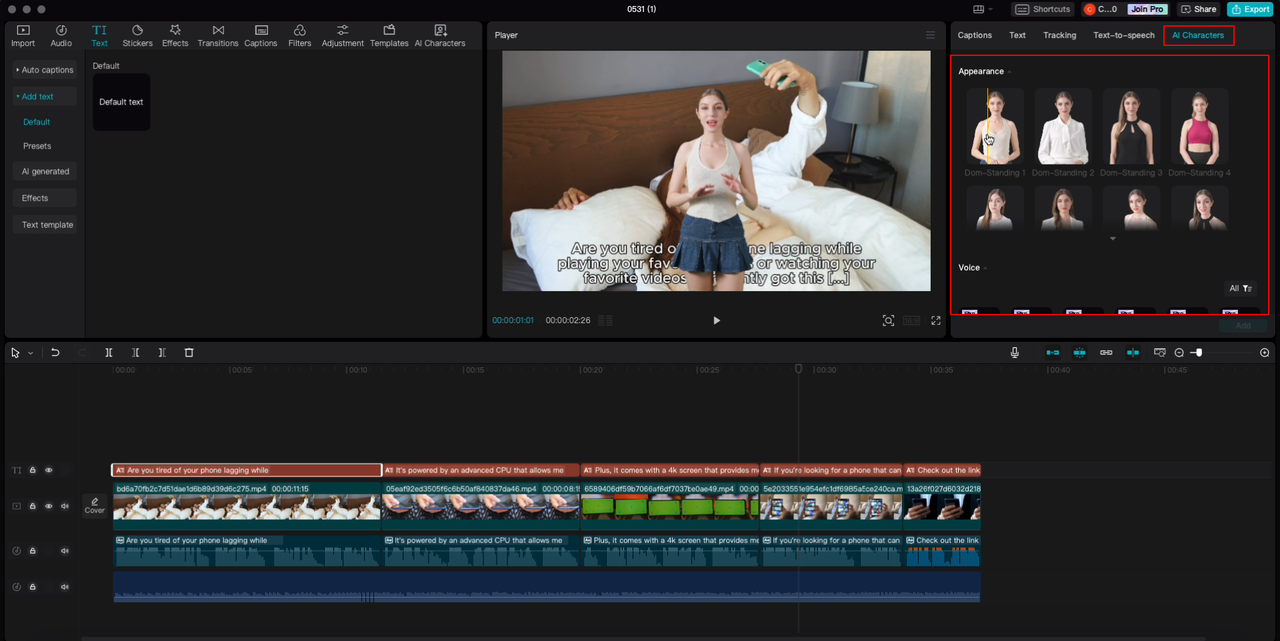This screenshot has width=1280, height=641.
Task: Expand Auto captions in left sidebar
Action: point(45,70)
